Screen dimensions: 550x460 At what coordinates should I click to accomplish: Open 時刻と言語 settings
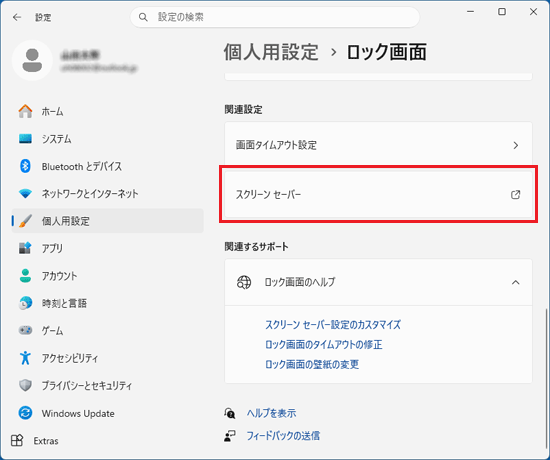108,303
